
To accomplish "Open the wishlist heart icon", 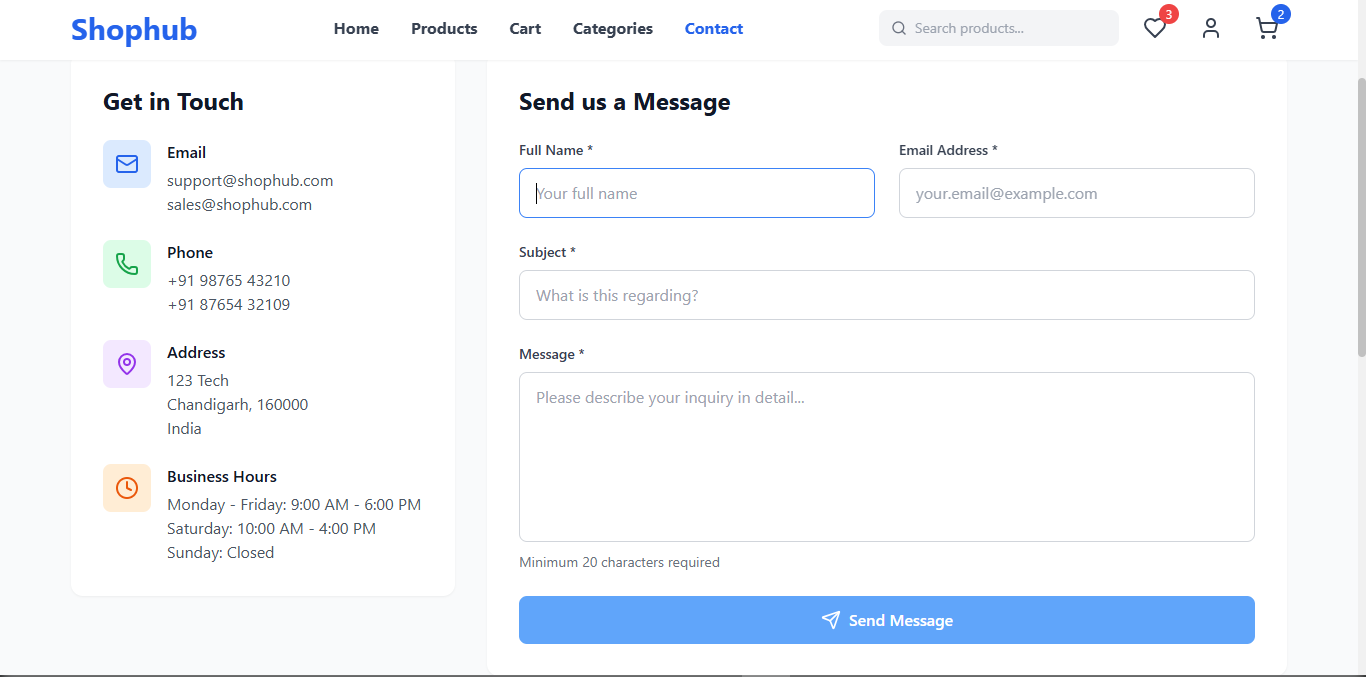I will point(1155,29).
